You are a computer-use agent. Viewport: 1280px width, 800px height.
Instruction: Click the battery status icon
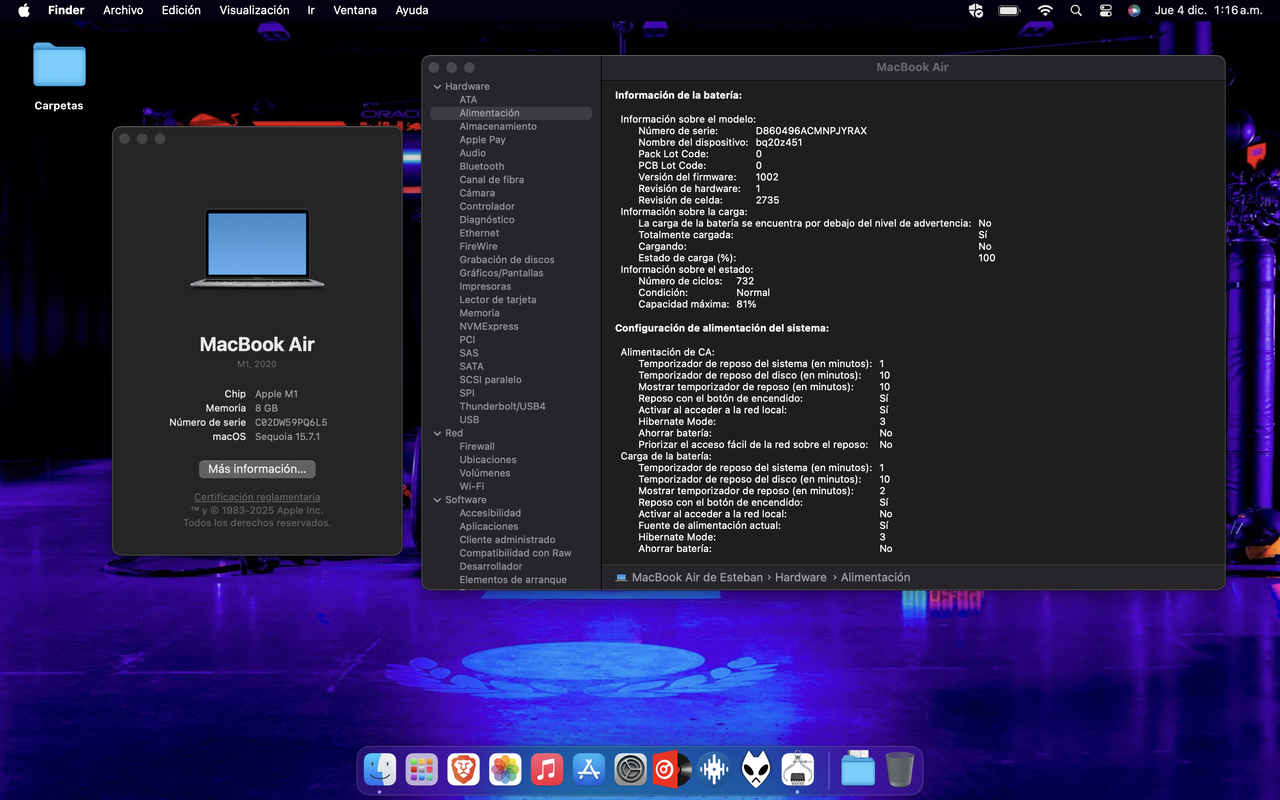(x=1008, y=10)
